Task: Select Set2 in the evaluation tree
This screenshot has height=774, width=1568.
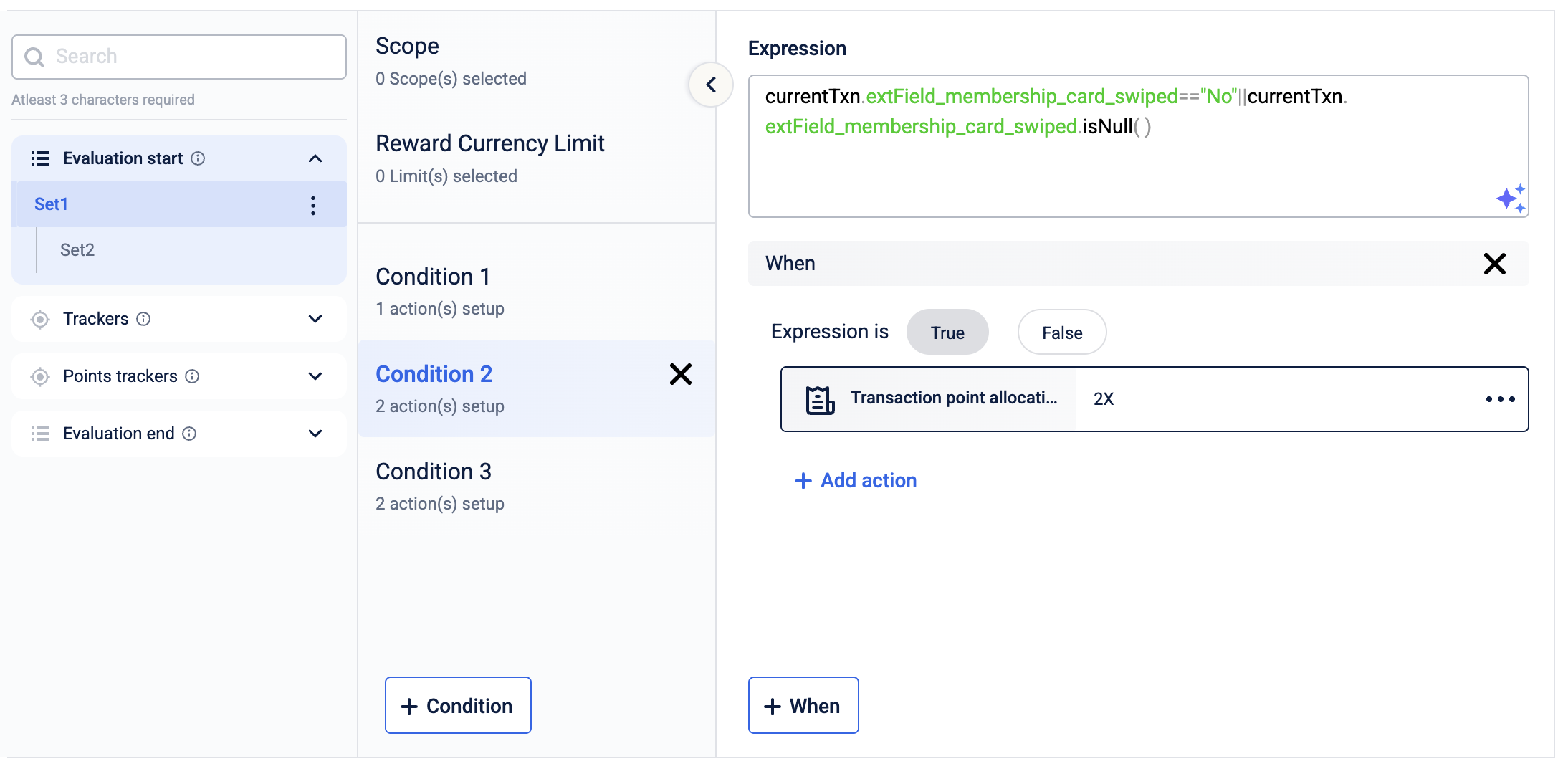Action: tap(77, 250)
